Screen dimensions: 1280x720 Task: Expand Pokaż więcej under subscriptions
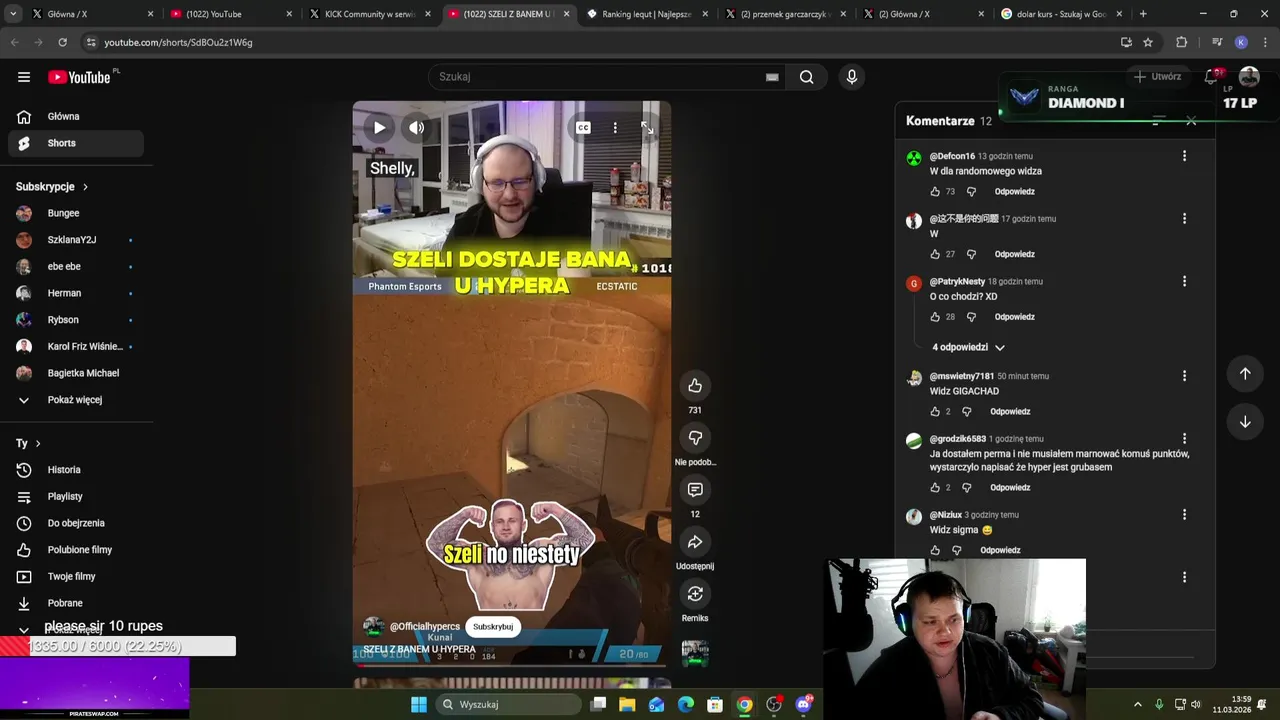[x=76, y=400]
